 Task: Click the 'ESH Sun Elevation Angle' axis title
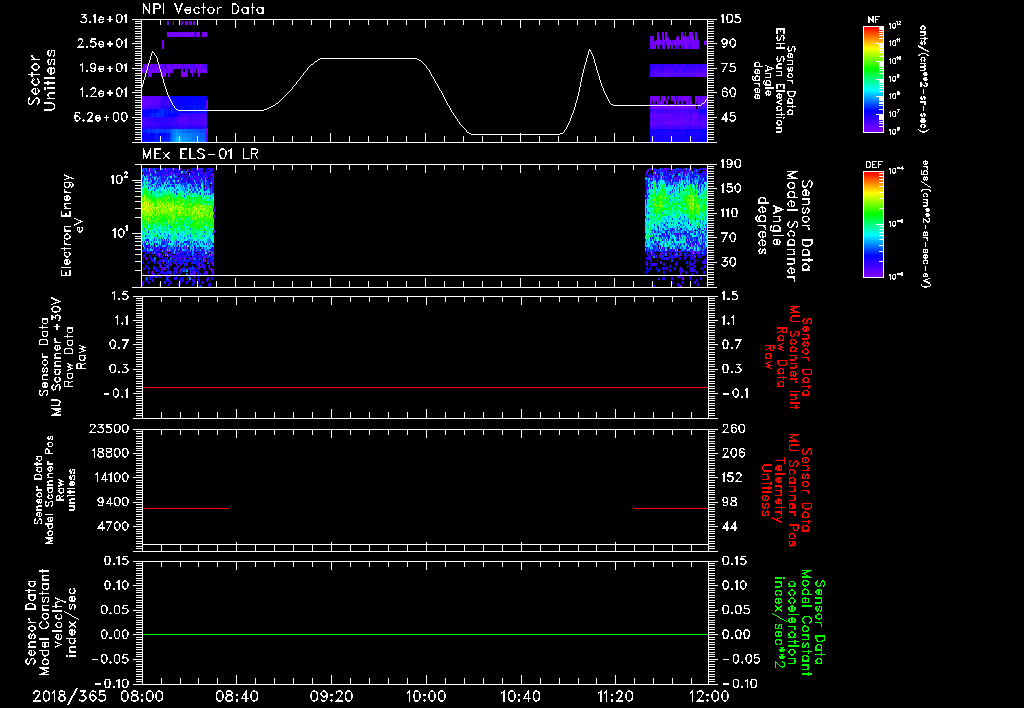tap(774, 80)
